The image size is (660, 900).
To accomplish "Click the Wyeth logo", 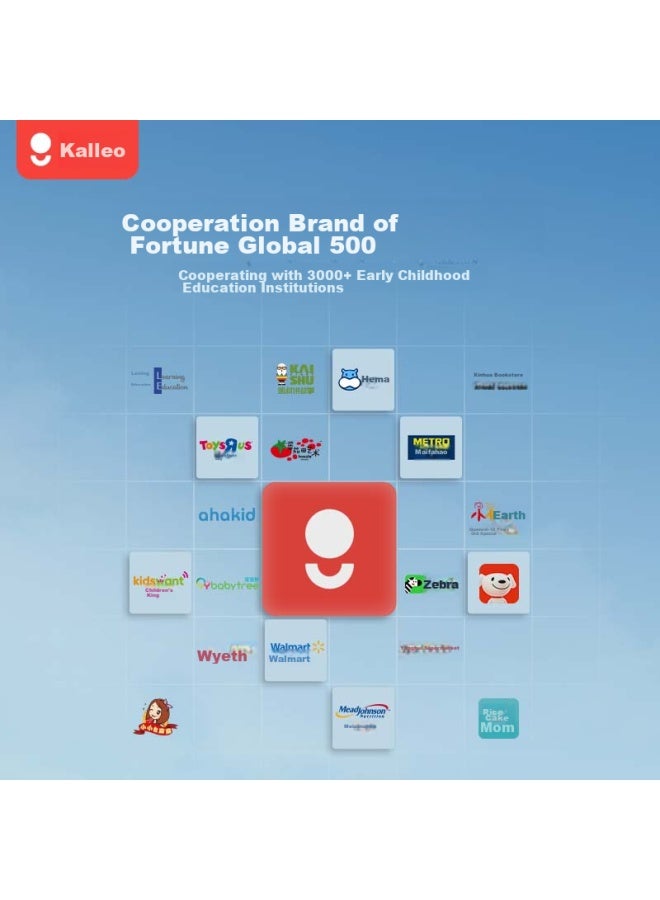I will coord(225,654).
